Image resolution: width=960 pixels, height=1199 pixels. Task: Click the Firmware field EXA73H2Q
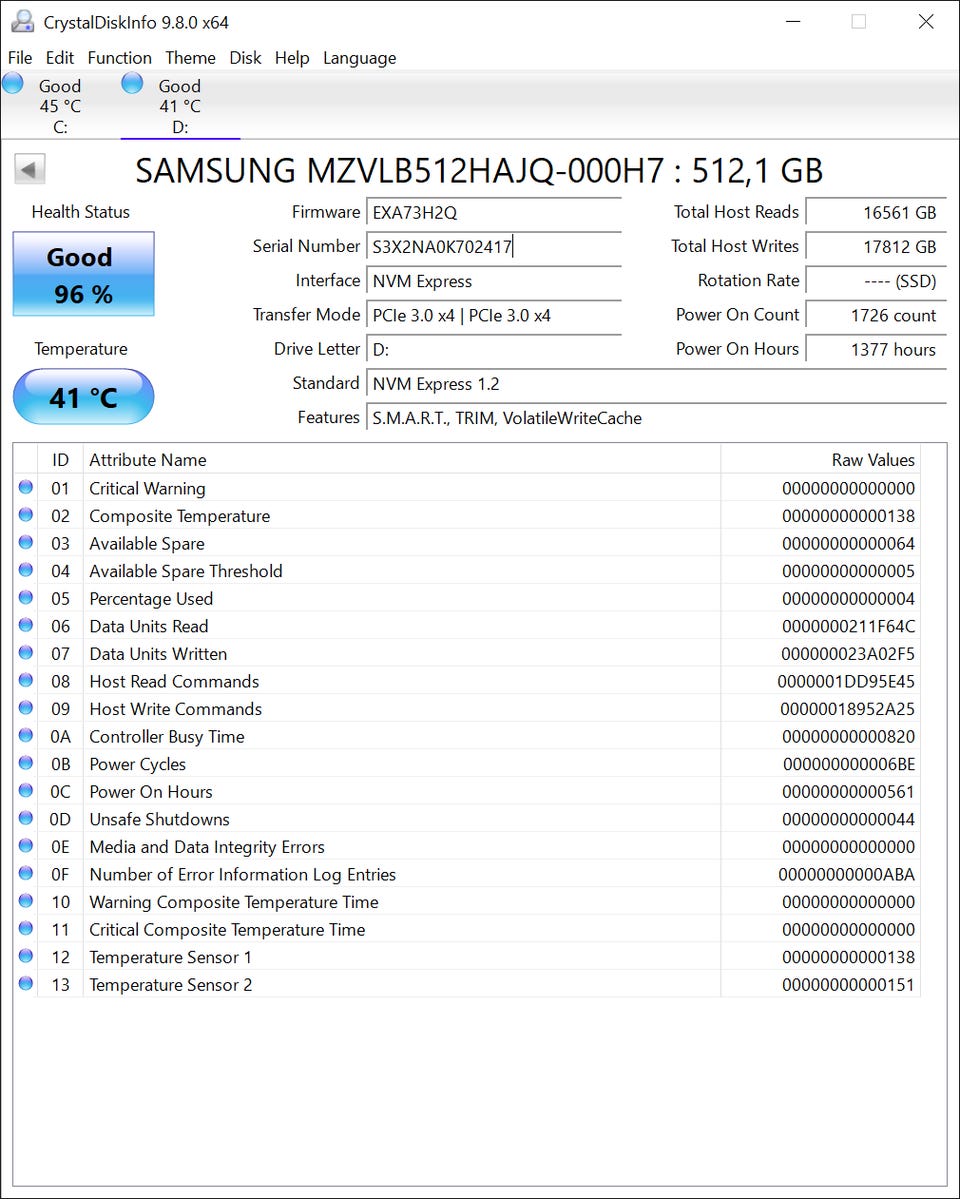[x=493, y=213]
